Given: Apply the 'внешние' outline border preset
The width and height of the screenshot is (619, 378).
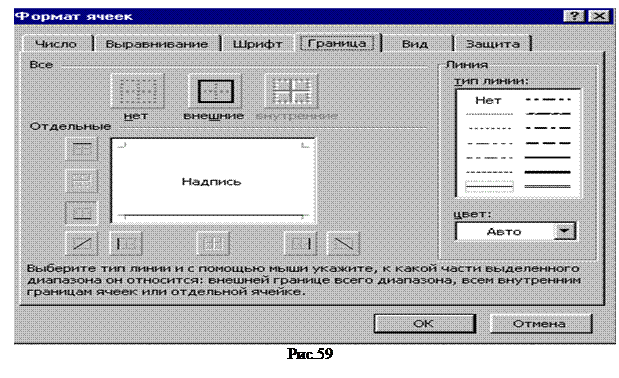Looking at the screenshot, I should point(215,91).
